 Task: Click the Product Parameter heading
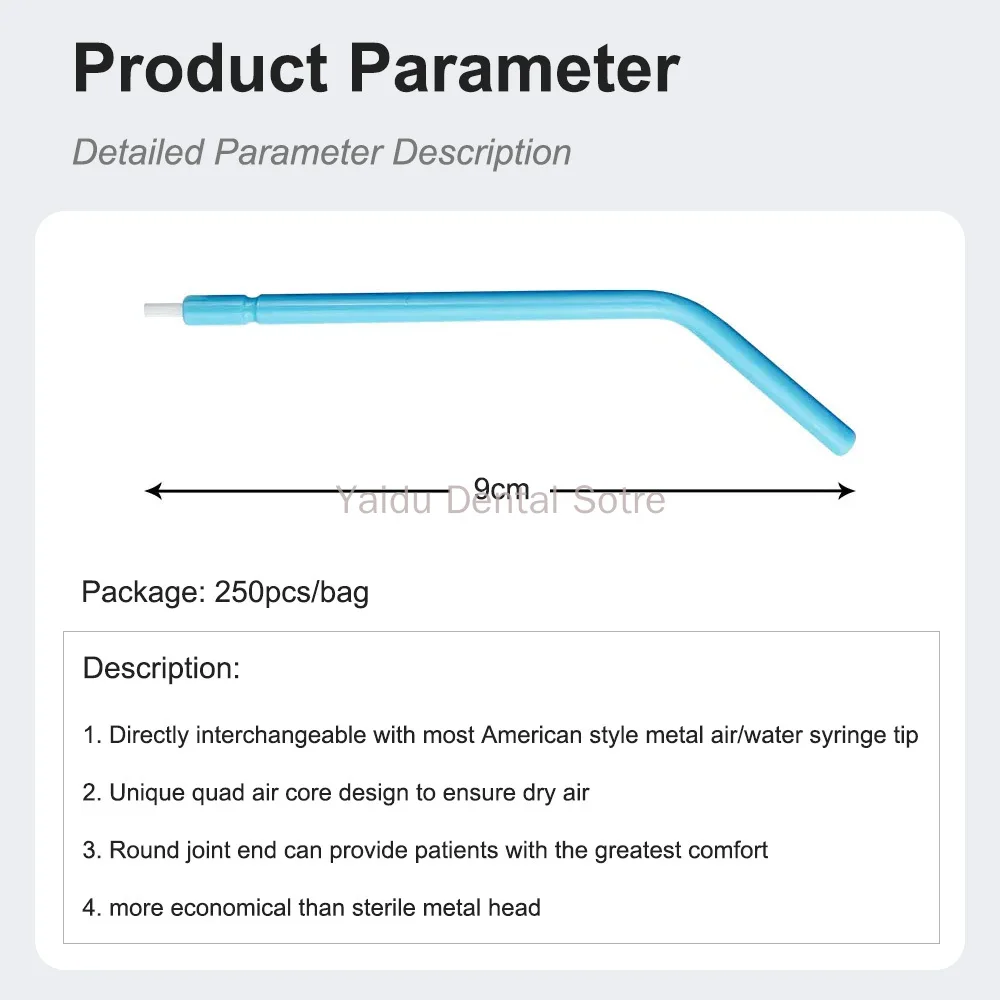[376, 68]
